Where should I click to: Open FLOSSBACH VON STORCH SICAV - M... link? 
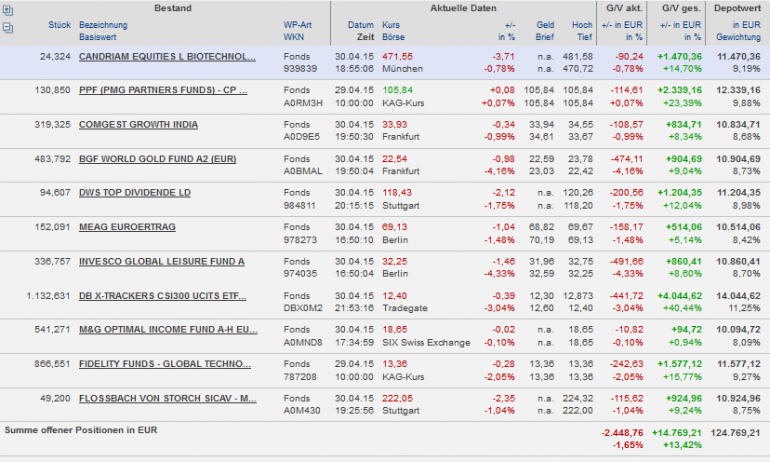(x=167, y=398)
